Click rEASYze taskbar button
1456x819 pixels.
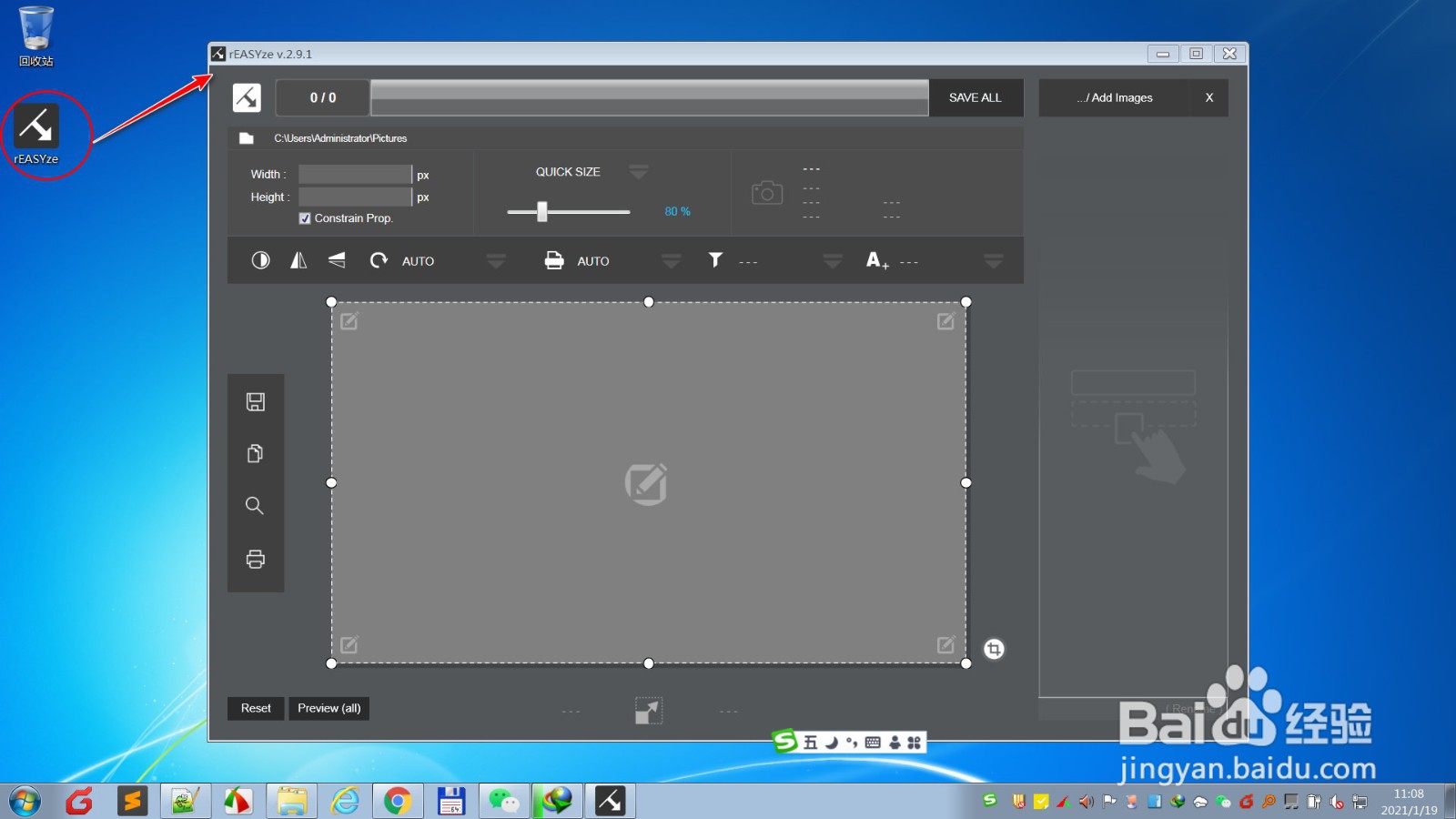610,801
